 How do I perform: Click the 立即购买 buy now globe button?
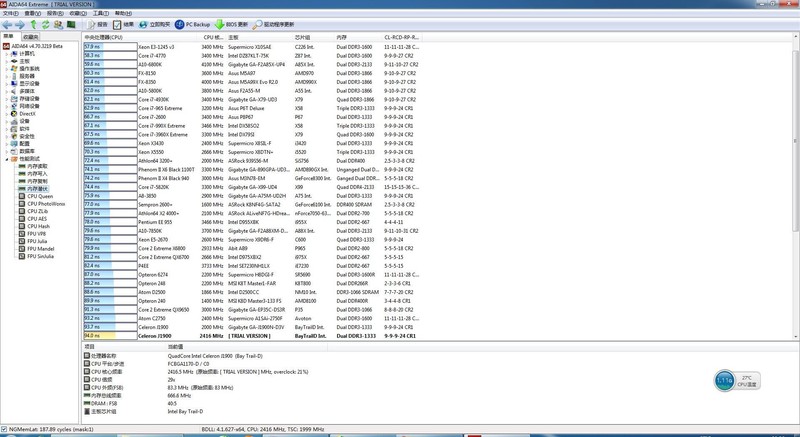coord(155,24)
